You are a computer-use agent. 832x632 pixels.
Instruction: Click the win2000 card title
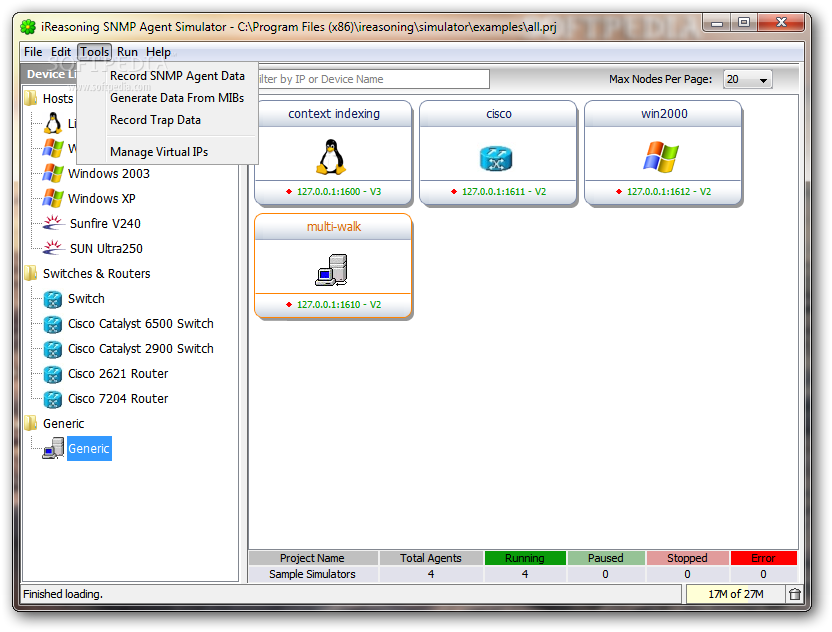pyautogui.click(x=664, y=114)
